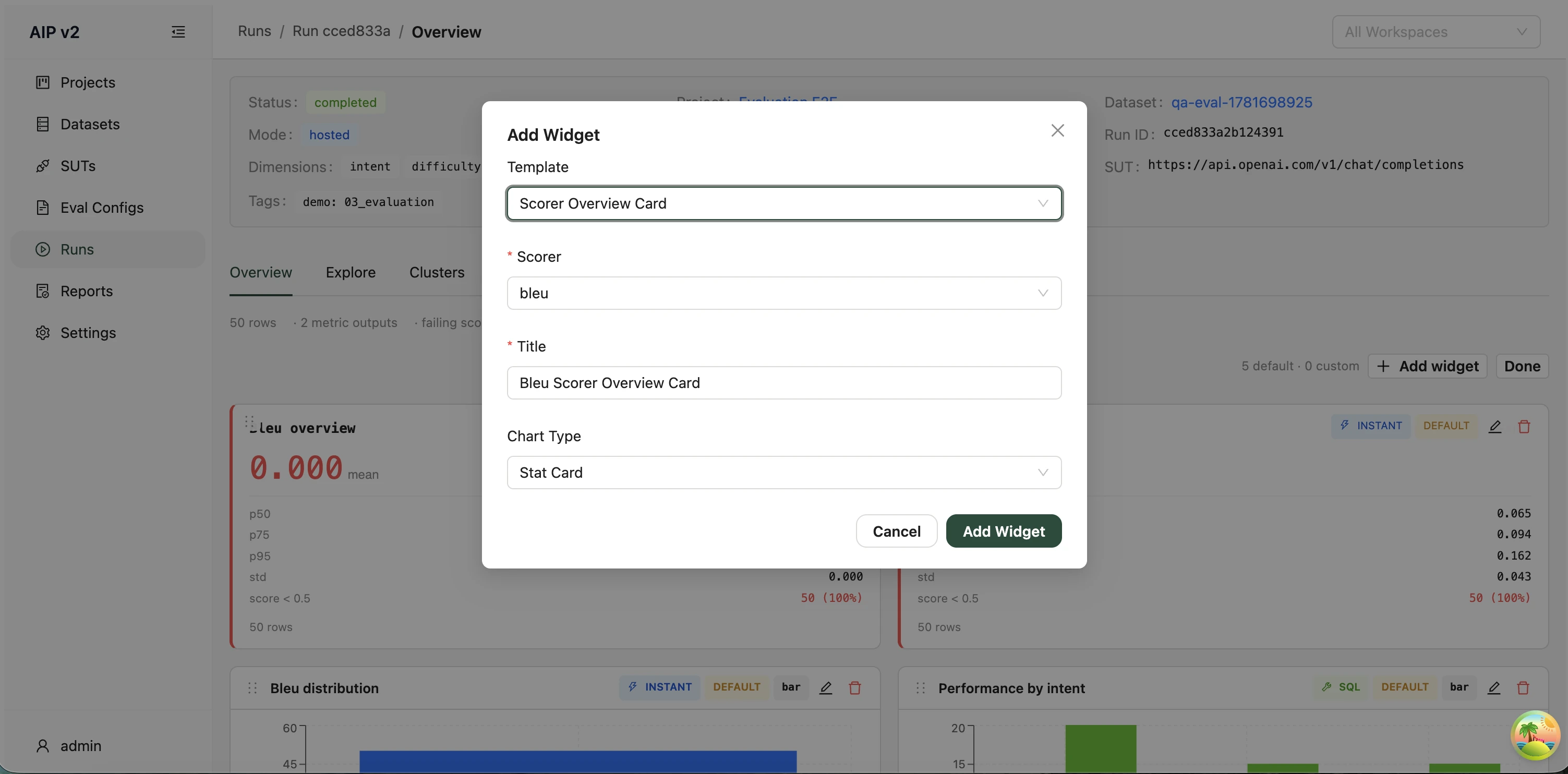The height and width of the screenshot is (774, 1568).
Task: Click the completed status tag
Action: click(345, 102)
